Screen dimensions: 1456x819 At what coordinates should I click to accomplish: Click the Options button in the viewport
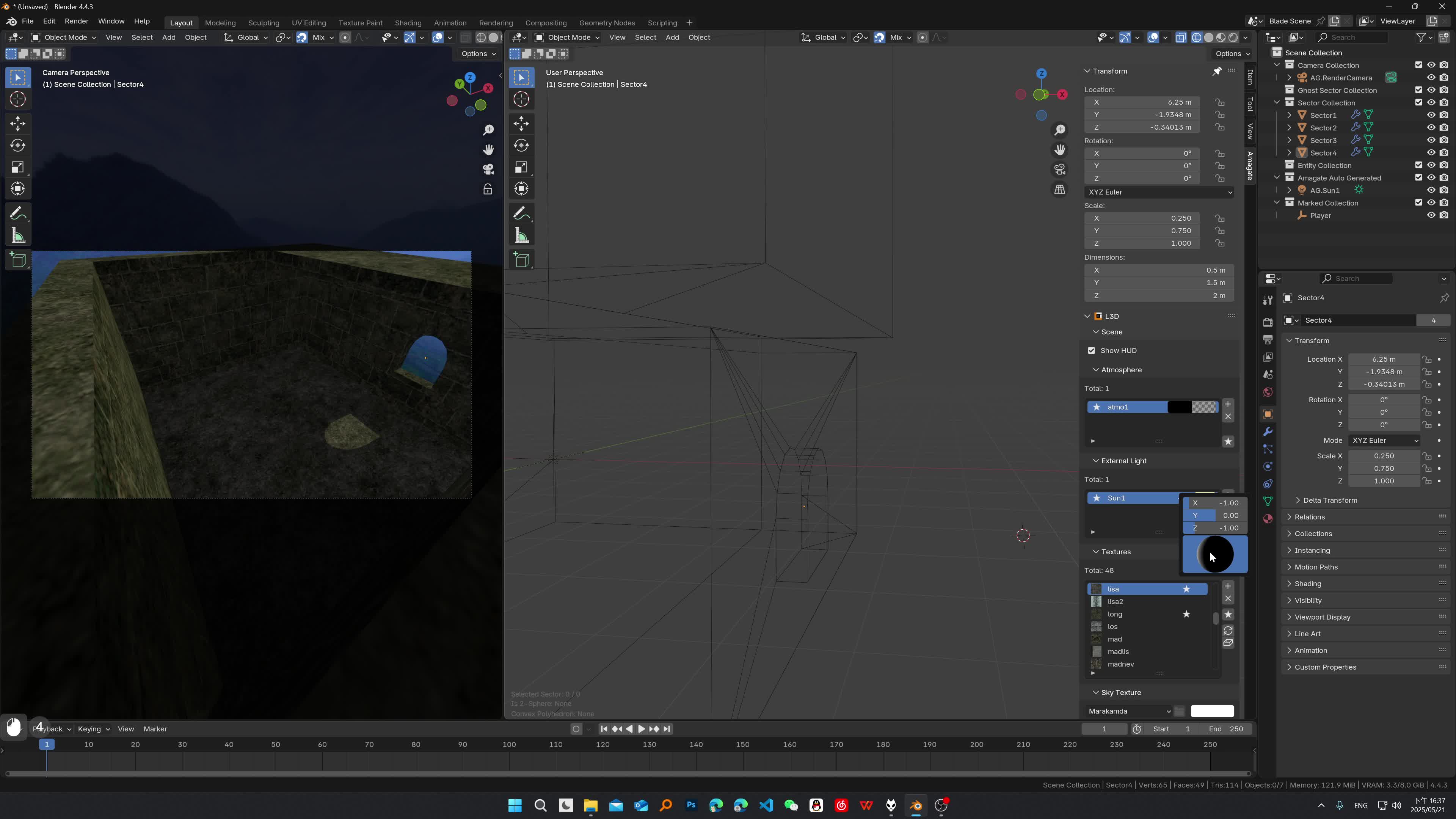coord(477,54)
